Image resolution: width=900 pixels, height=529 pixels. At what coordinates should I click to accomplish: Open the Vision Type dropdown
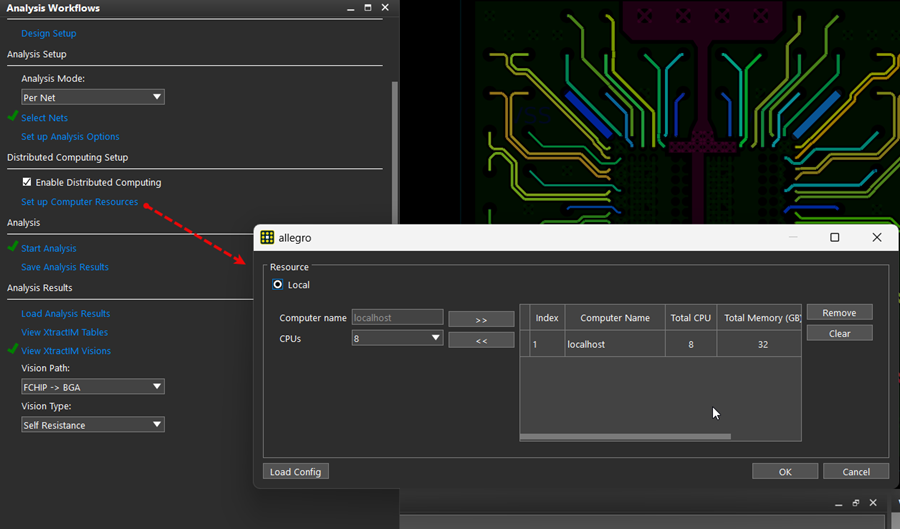click(x=93, y=425)
